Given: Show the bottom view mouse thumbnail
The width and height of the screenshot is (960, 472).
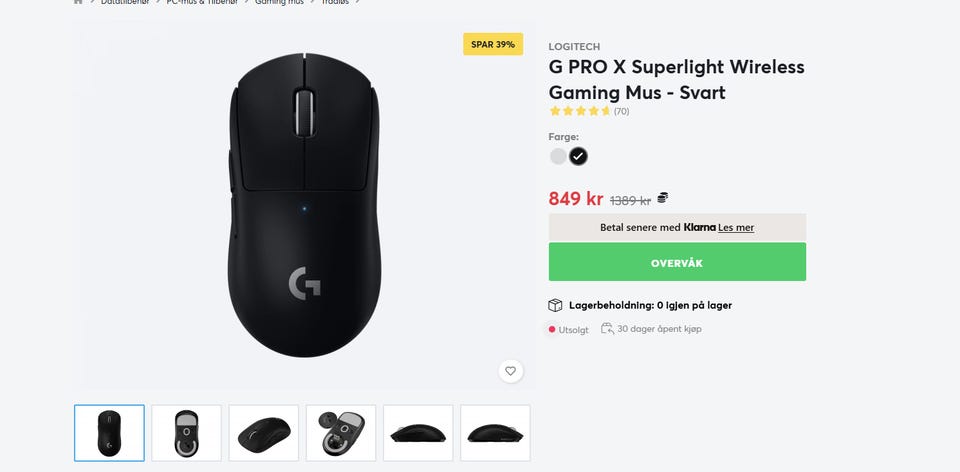Looking at the screenshot, I should click(x=187, y=433).
